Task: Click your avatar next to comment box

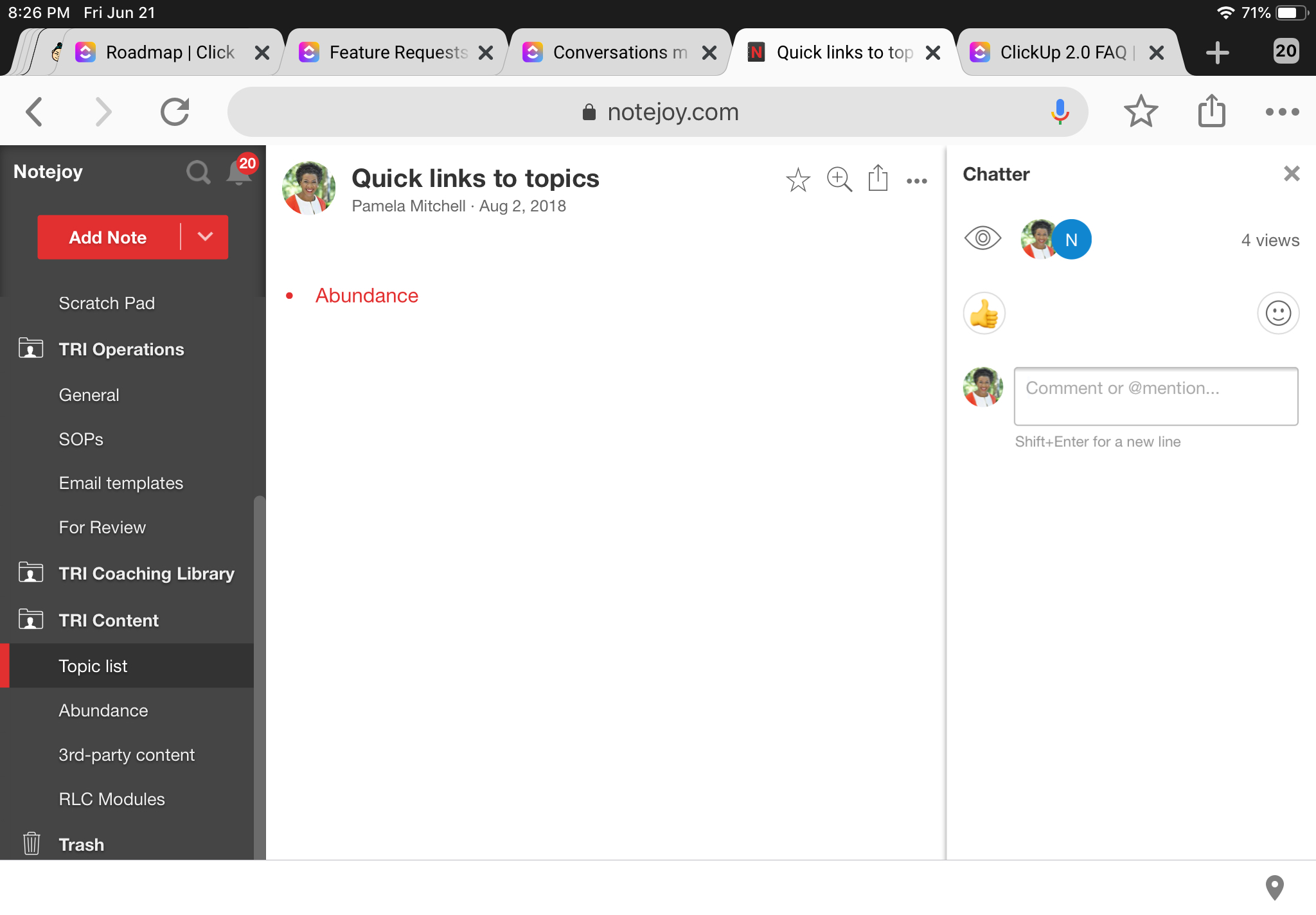Action: 983,387
